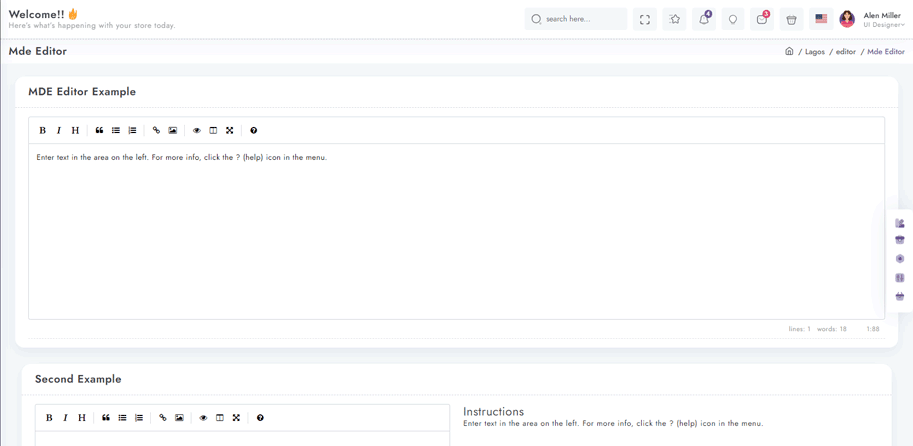The width and height of the screenshot is (913, 446).
Task: Insert an unordered list in the first editor
Action: [116, 130]
